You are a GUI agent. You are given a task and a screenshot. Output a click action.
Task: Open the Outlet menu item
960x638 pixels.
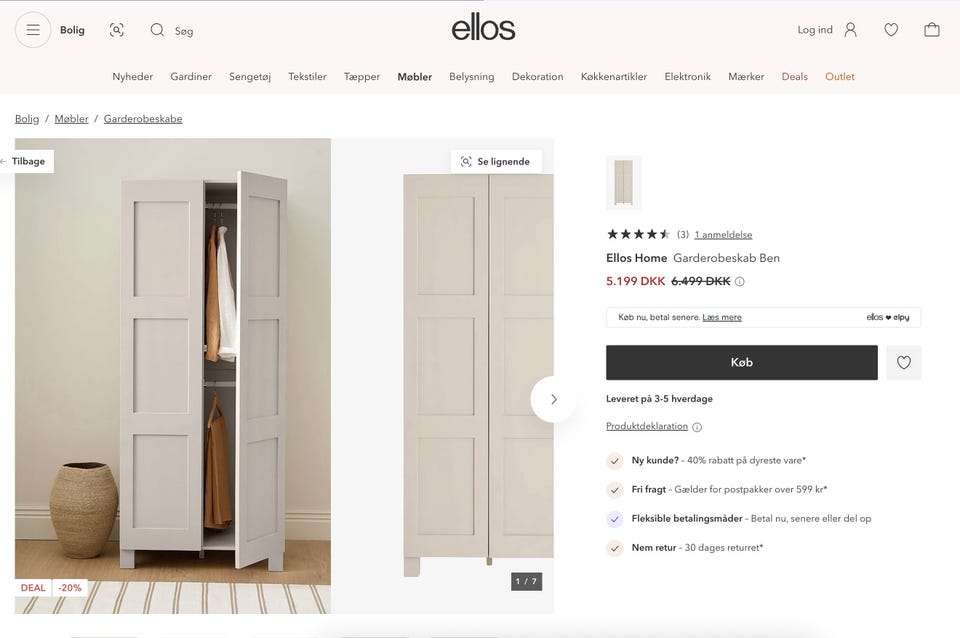pyautogui.click(x=839, y=77)
